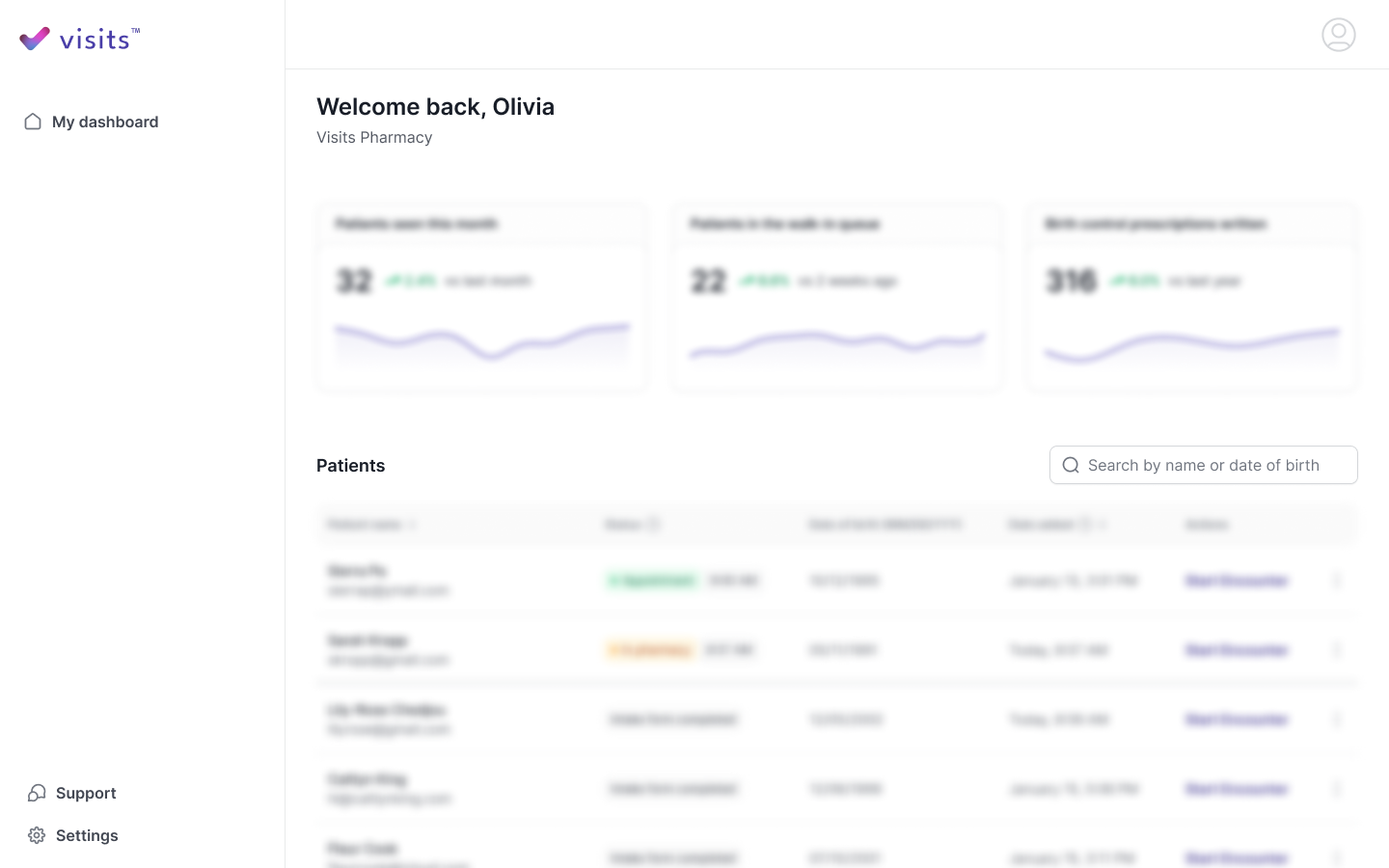Screen dimensions: 1389x868
Task: Click the magnifying glass in the search bar
Action: click(1071, 465)
